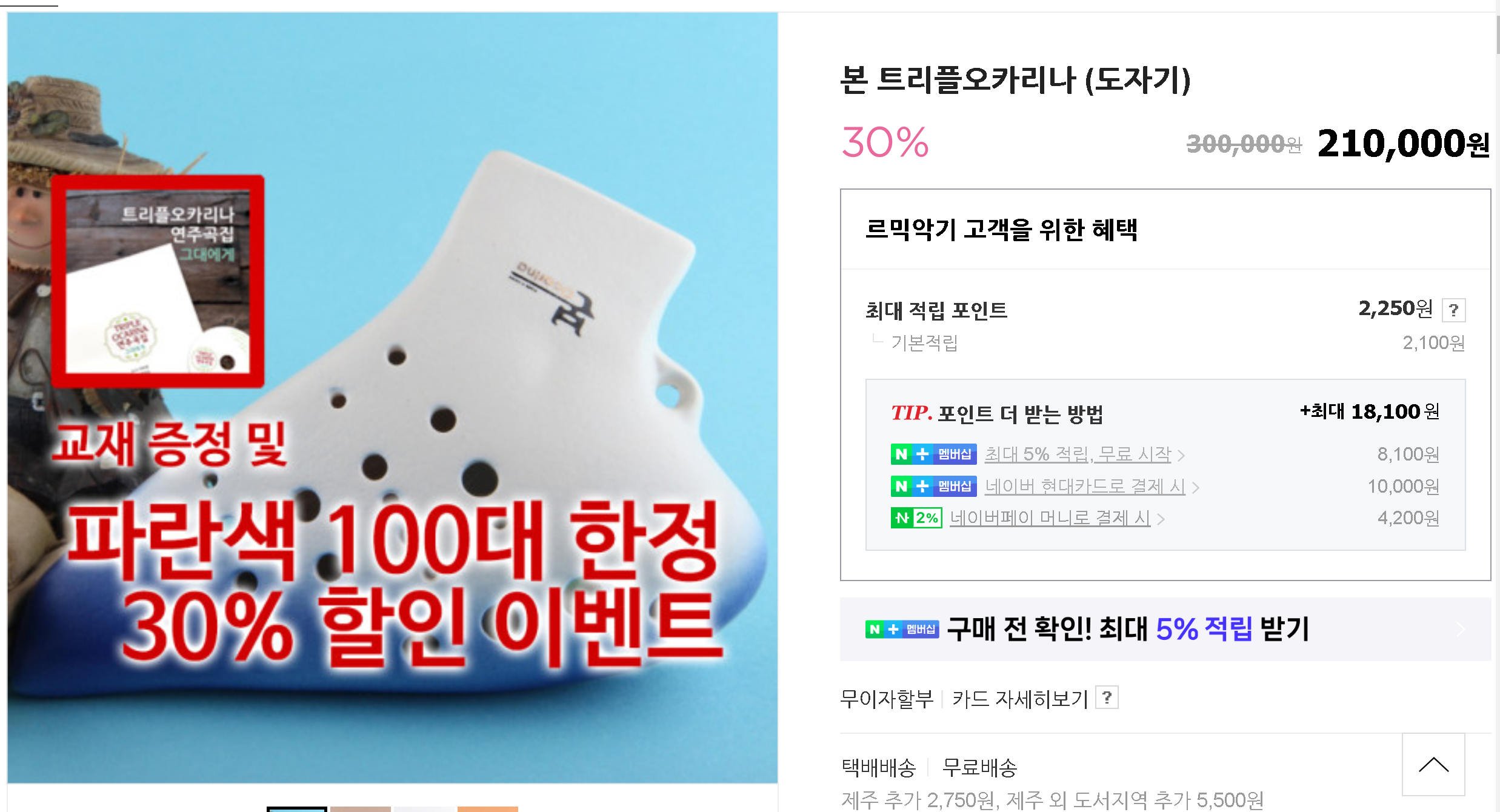The image size is (1500, 812).
Task: Select the first product thumbnail below the image
Action: point(297,809)
